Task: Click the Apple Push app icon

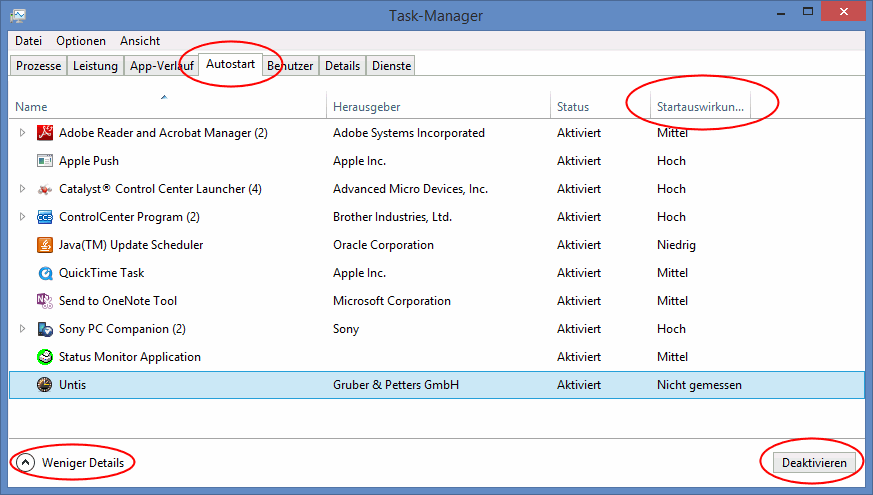Action: point(44,161)
